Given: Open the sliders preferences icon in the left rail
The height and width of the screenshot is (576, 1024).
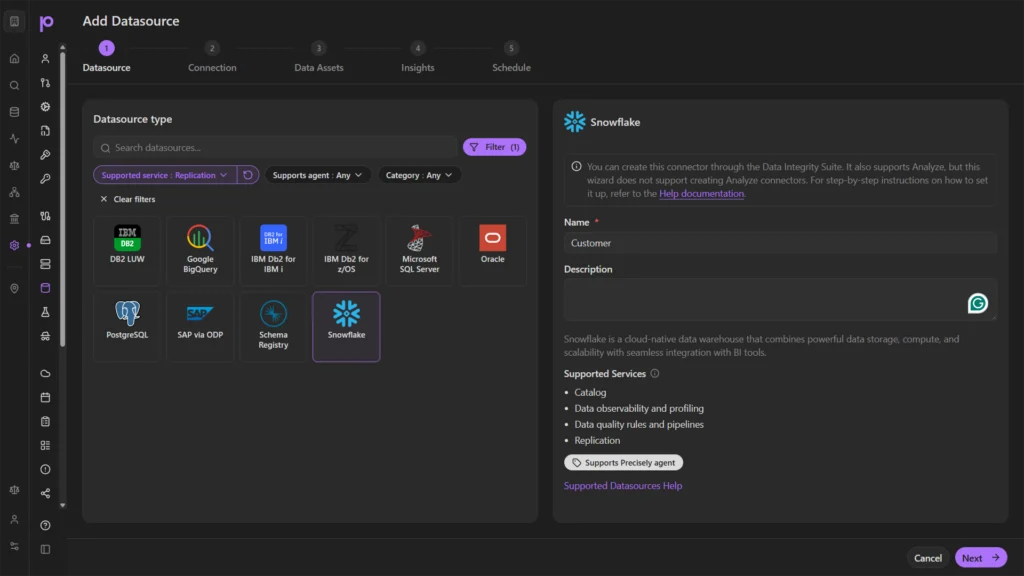Looking at the screenshot, I should click(14, 546).
